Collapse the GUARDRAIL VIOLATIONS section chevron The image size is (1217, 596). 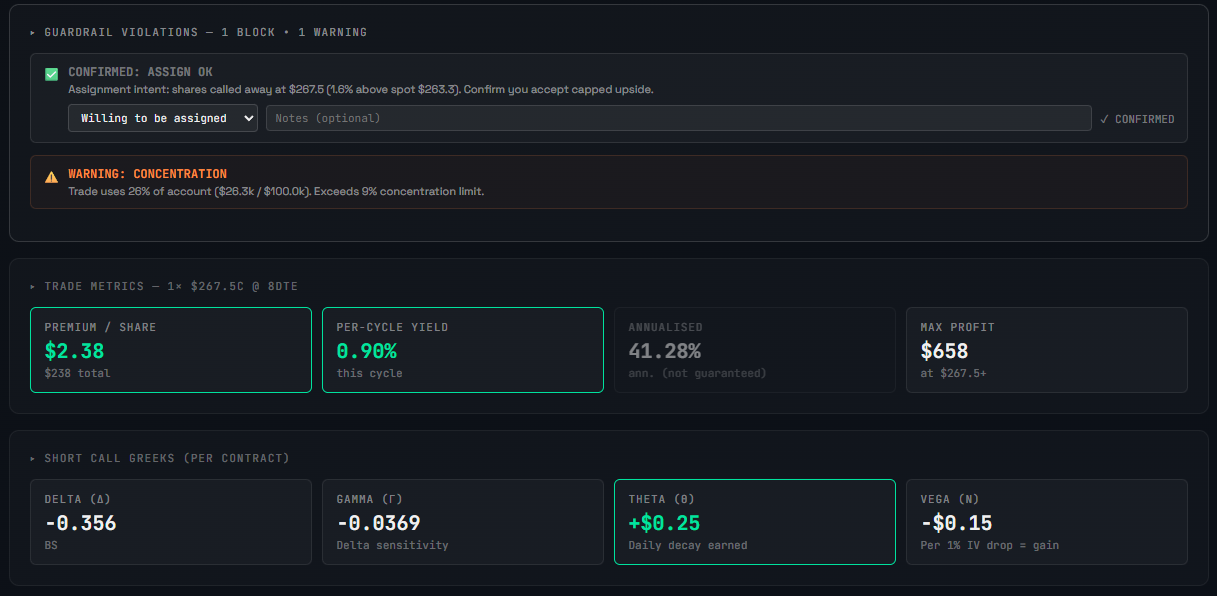pyautogui.click(x=32, y=31)
